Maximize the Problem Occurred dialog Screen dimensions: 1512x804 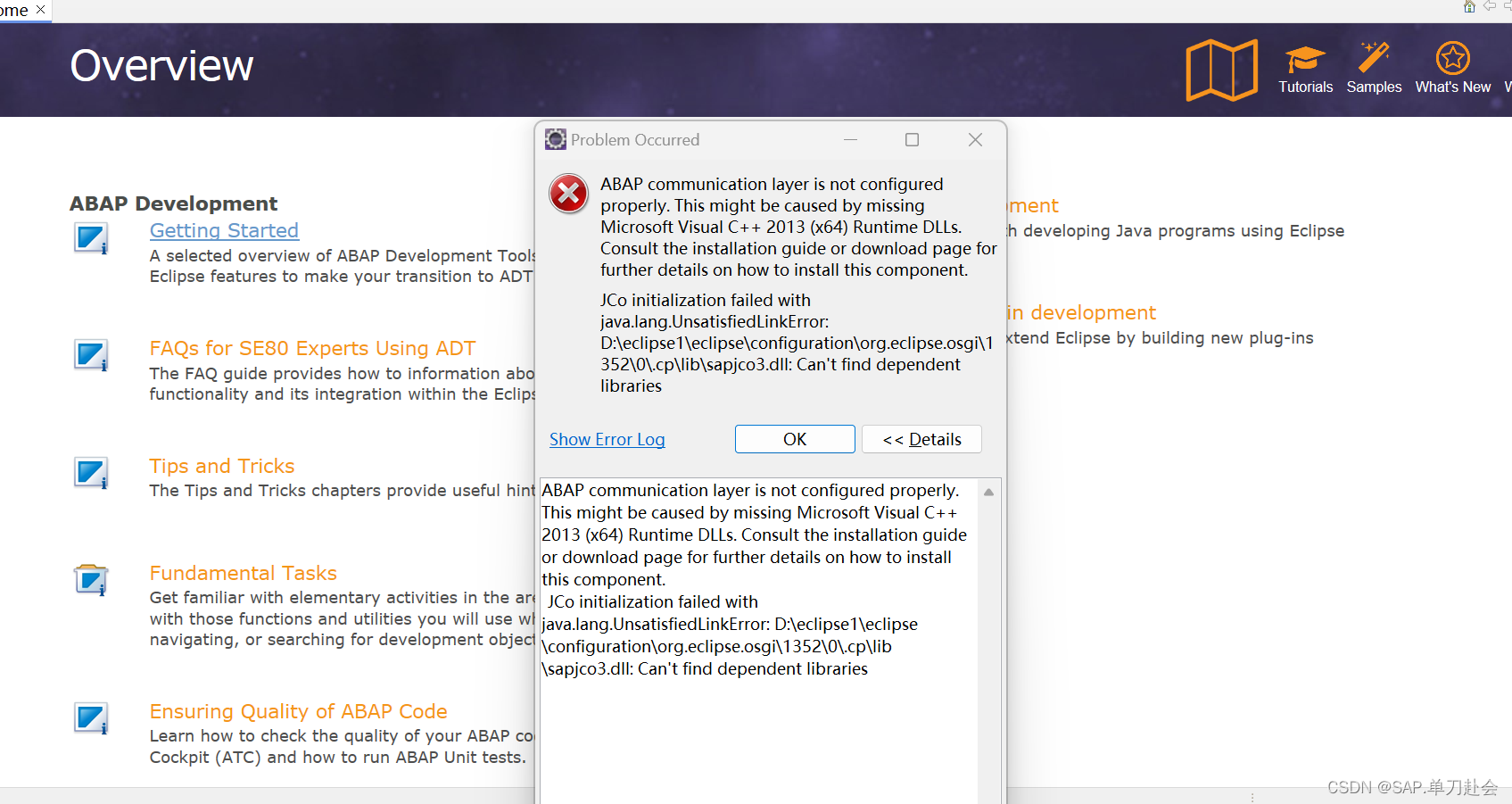point(912,139)
